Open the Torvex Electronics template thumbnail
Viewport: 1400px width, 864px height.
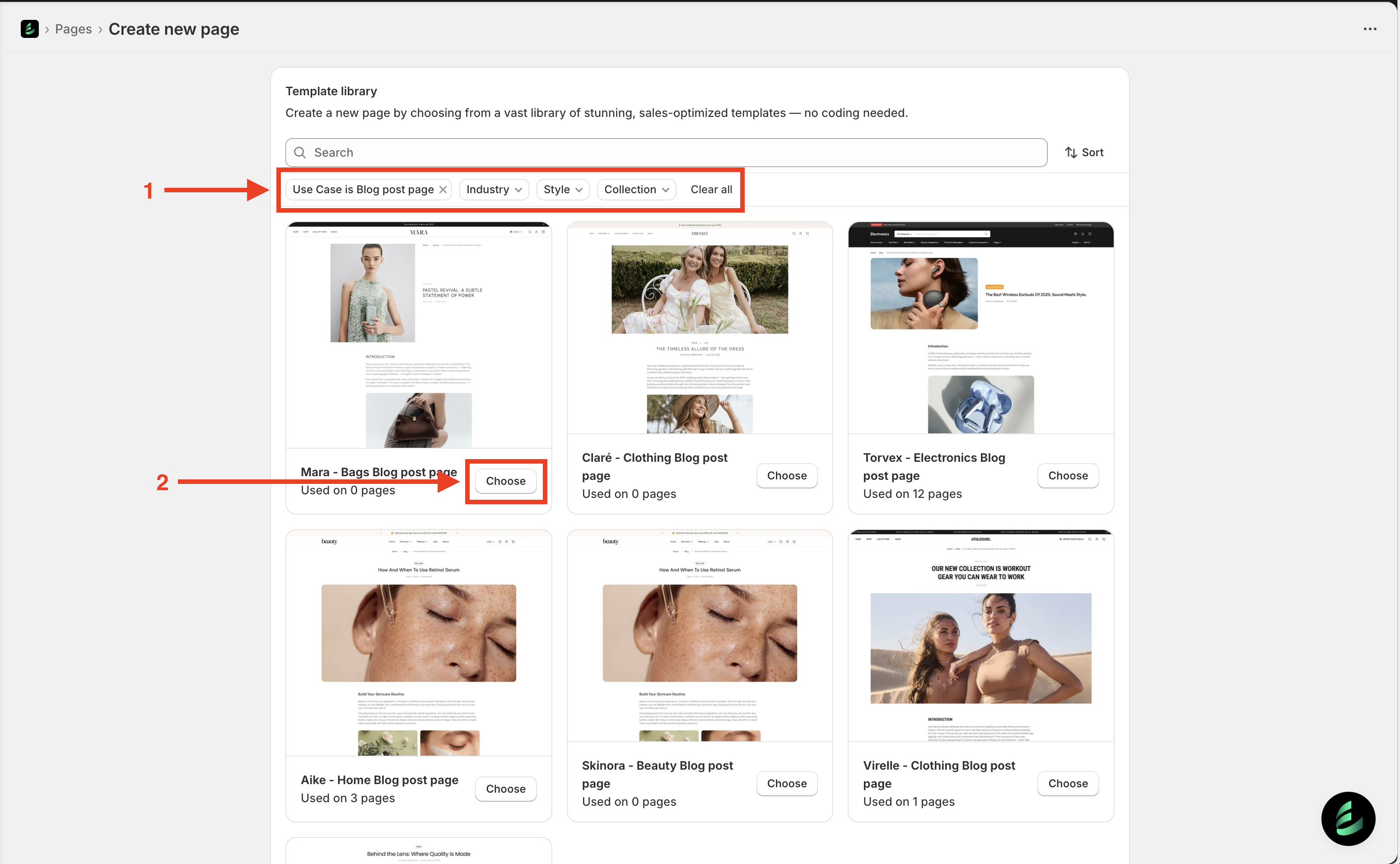pyautogui.click(x=980, y=328)
